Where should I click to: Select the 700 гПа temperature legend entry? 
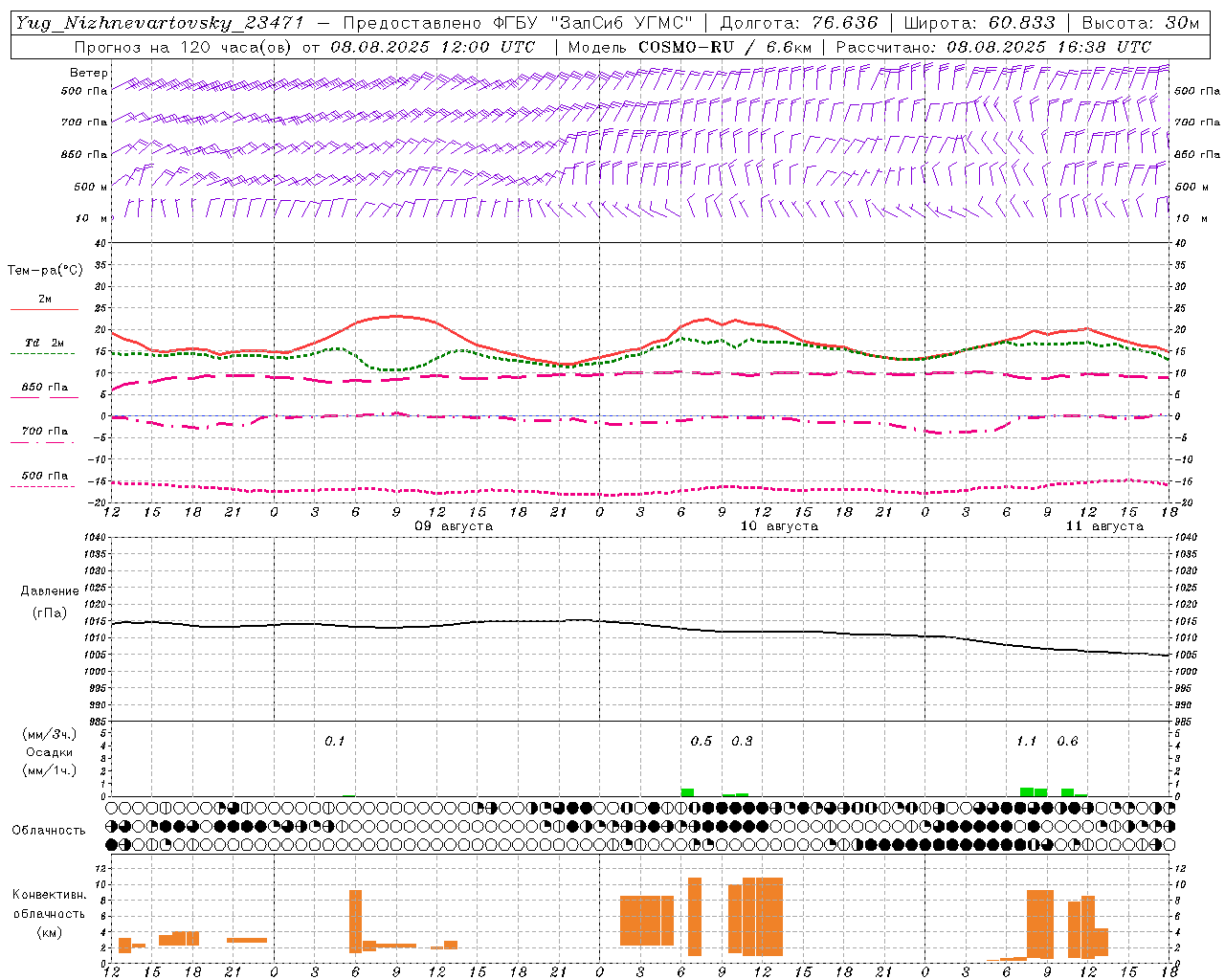point(44,432)
